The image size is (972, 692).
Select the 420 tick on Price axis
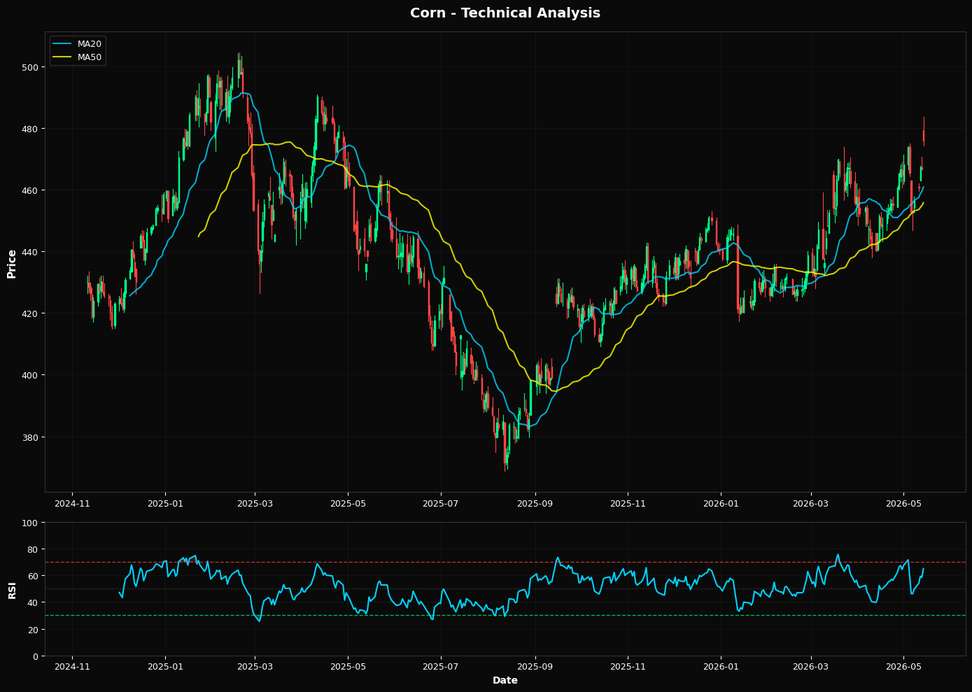(x=32, y=314)
